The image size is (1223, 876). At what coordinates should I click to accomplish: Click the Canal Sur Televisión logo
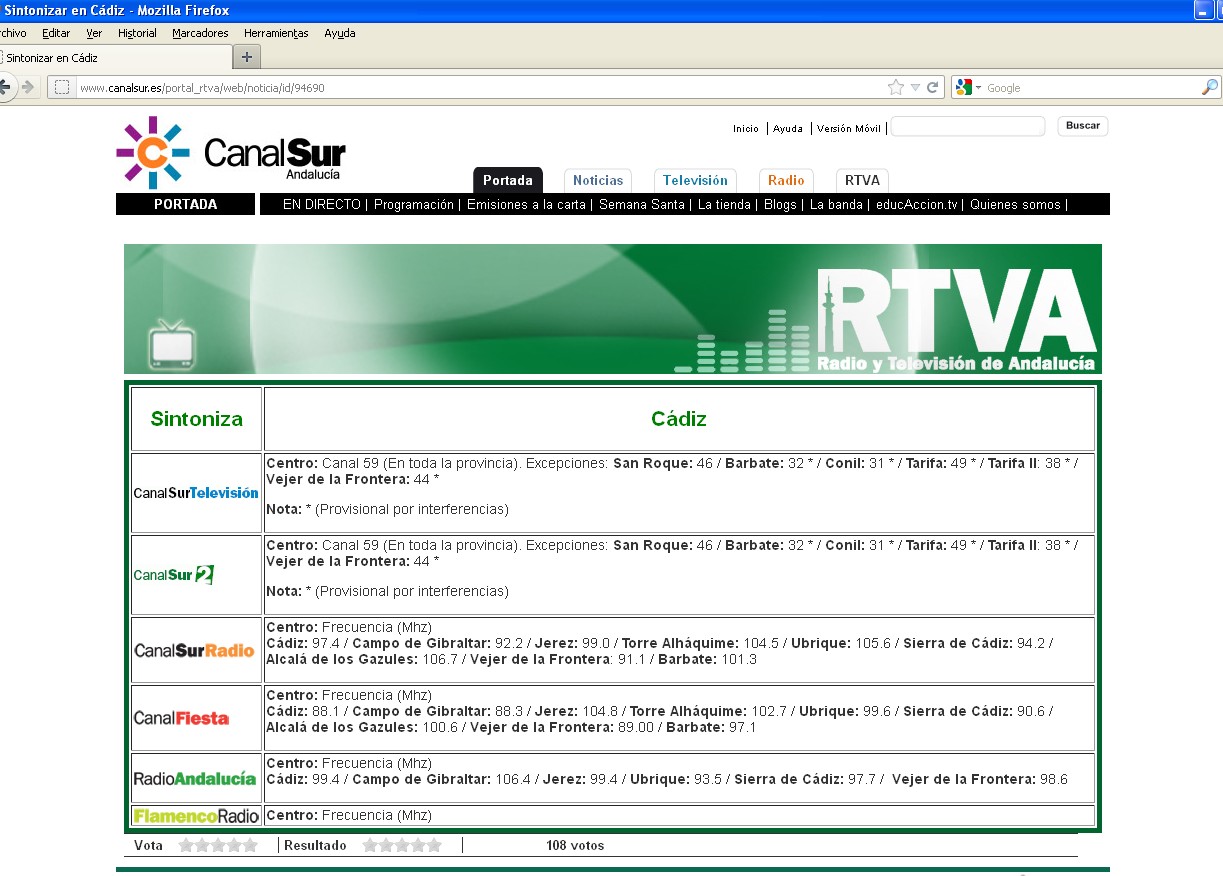(x=196, y=493)
